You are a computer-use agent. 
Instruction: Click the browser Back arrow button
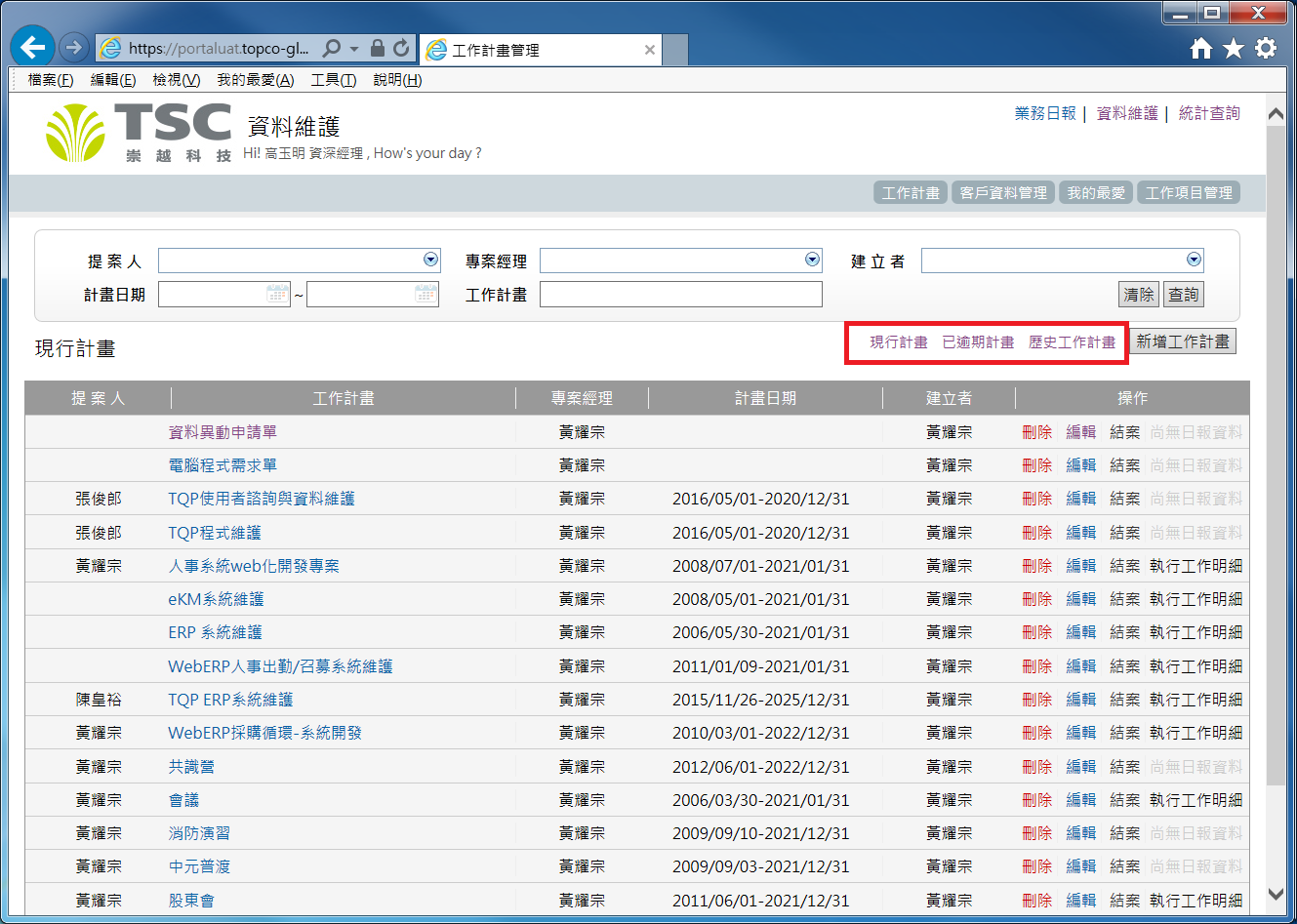(33, 47)
